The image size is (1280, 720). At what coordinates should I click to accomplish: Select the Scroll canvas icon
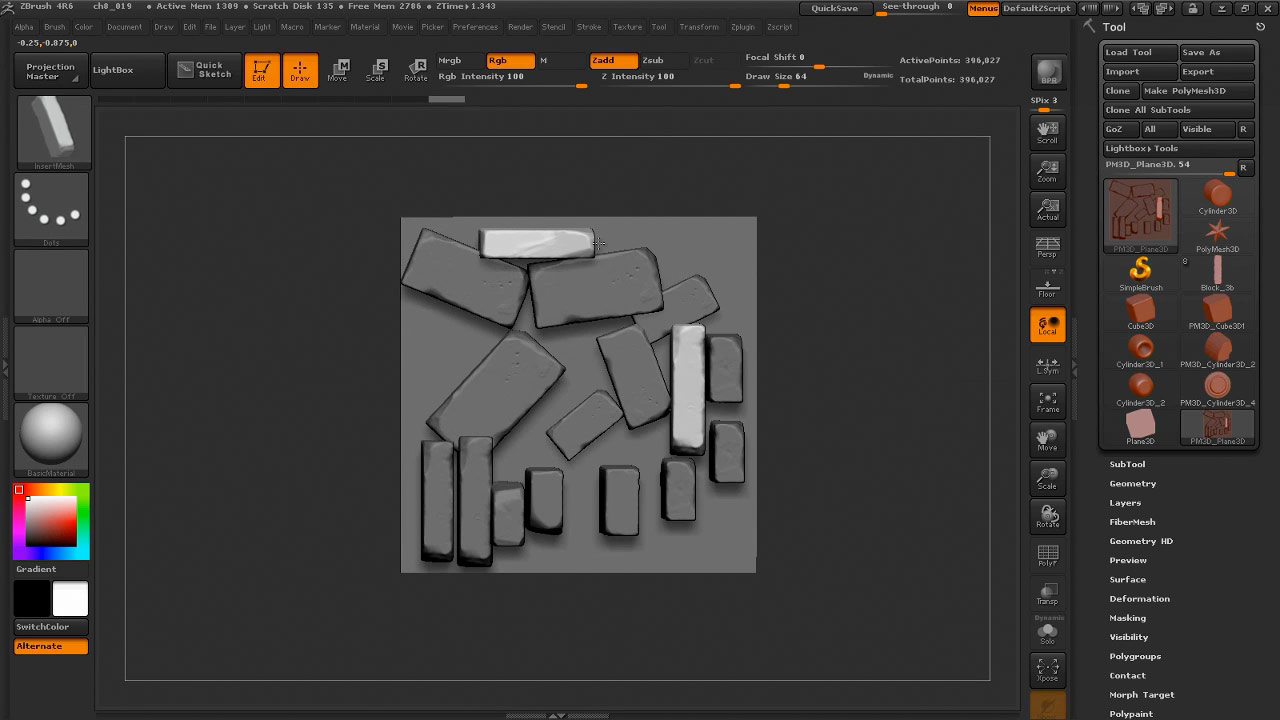(x=1047, y=132)
